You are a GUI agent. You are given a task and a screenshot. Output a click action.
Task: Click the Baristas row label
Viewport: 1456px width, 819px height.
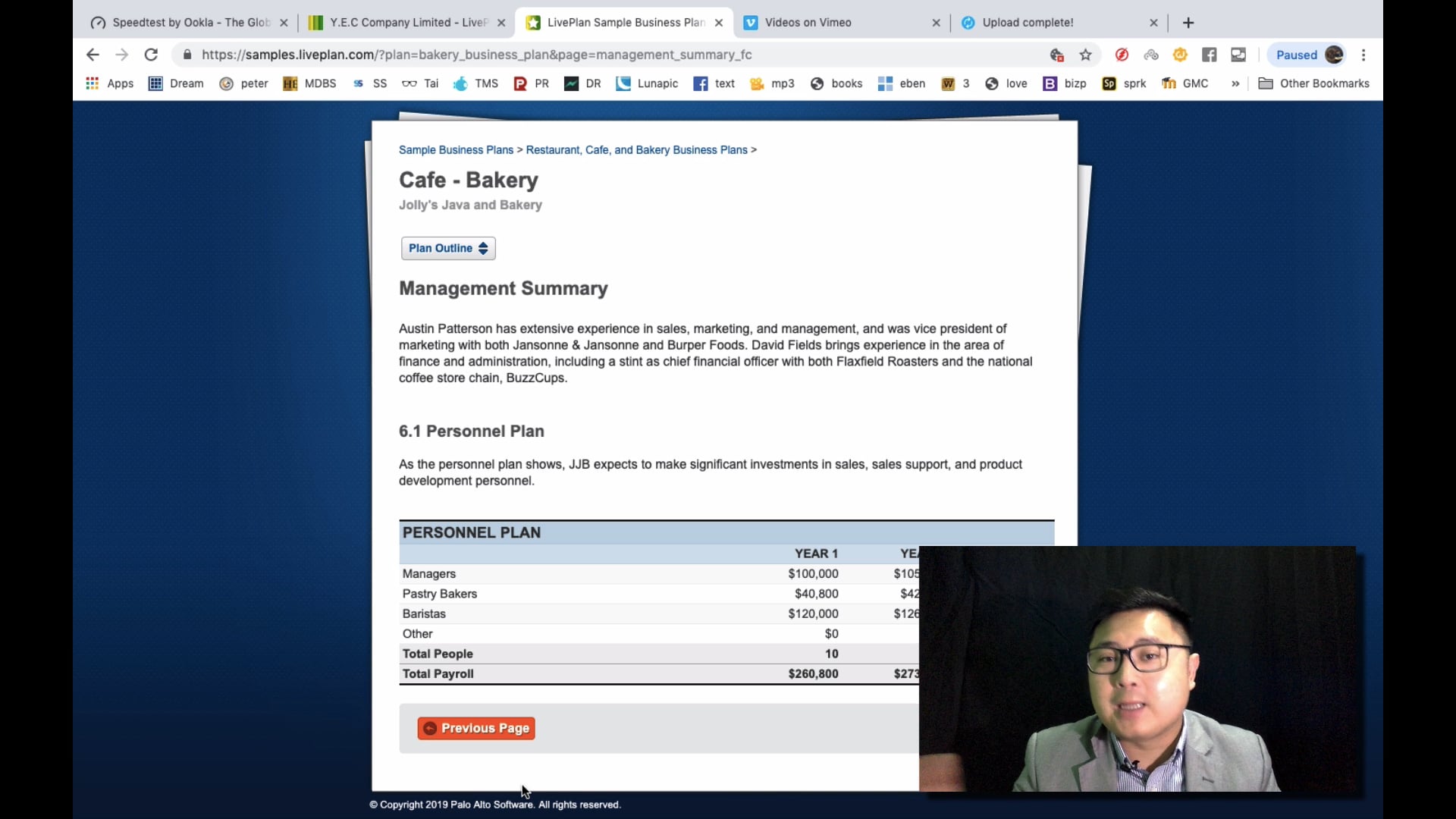pos(424,613)
